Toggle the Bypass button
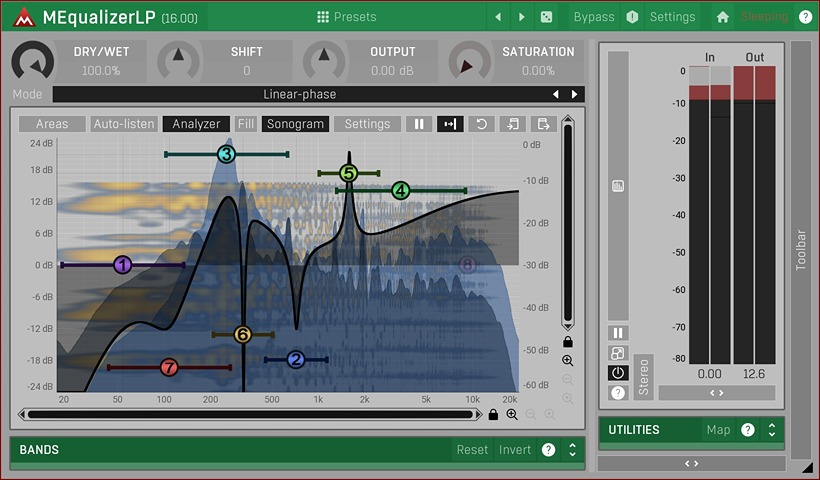Viewport: 820px width, 480px height. pos(594,17)
